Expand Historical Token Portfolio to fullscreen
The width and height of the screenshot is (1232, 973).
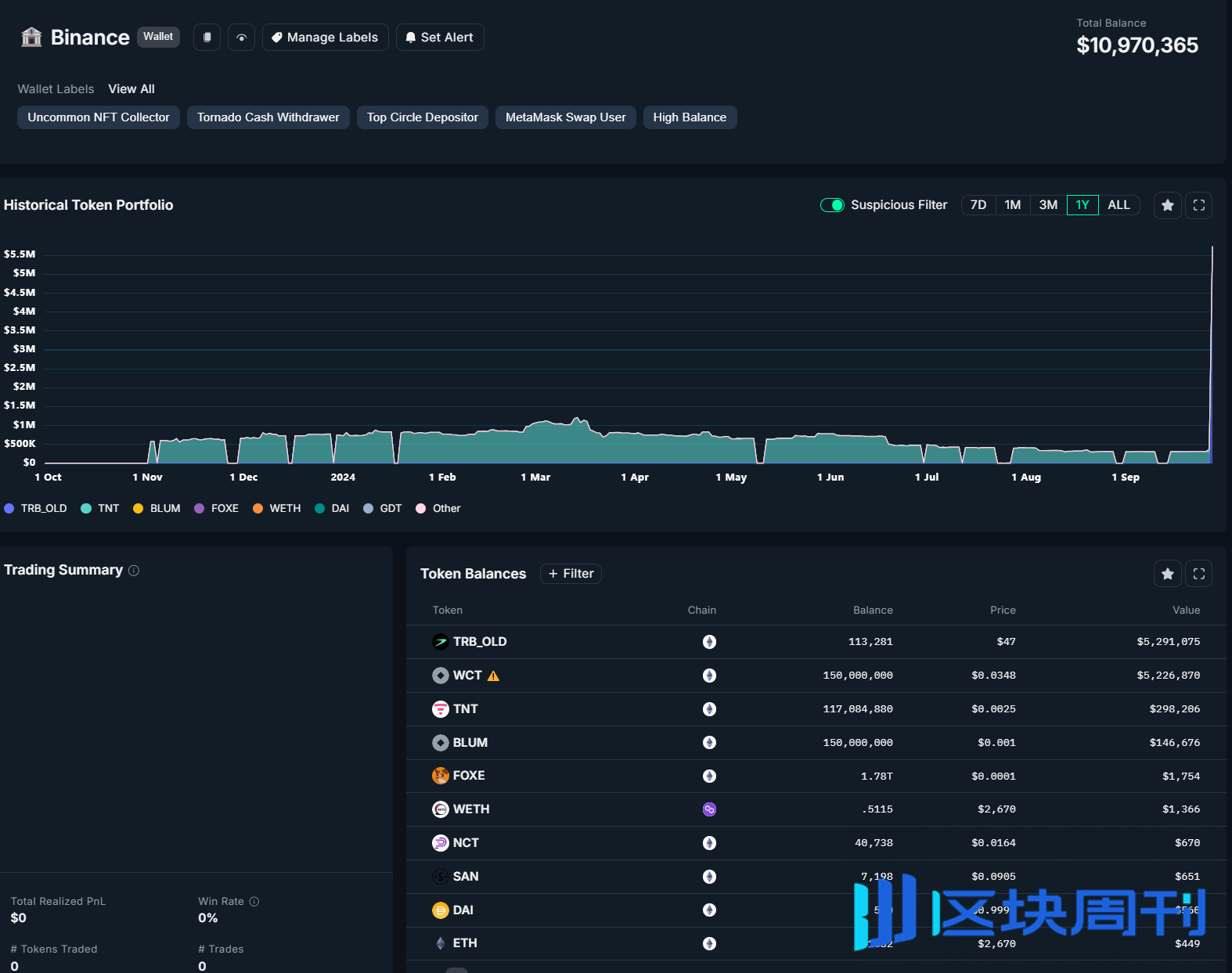tap(1198, 205)
